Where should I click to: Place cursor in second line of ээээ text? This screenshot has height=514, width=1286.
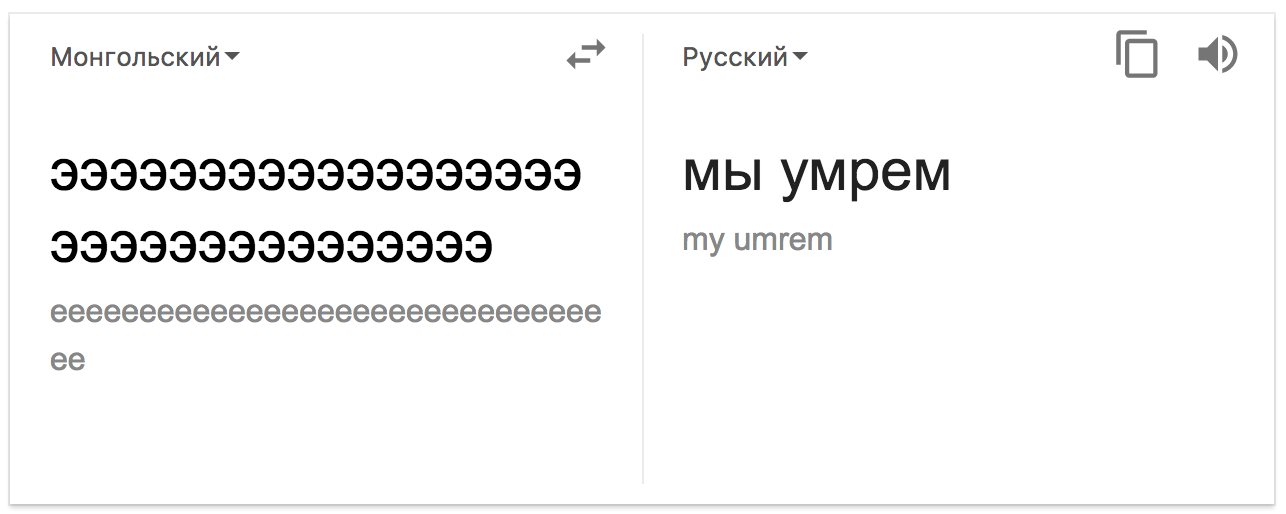[x=271, y=246]
